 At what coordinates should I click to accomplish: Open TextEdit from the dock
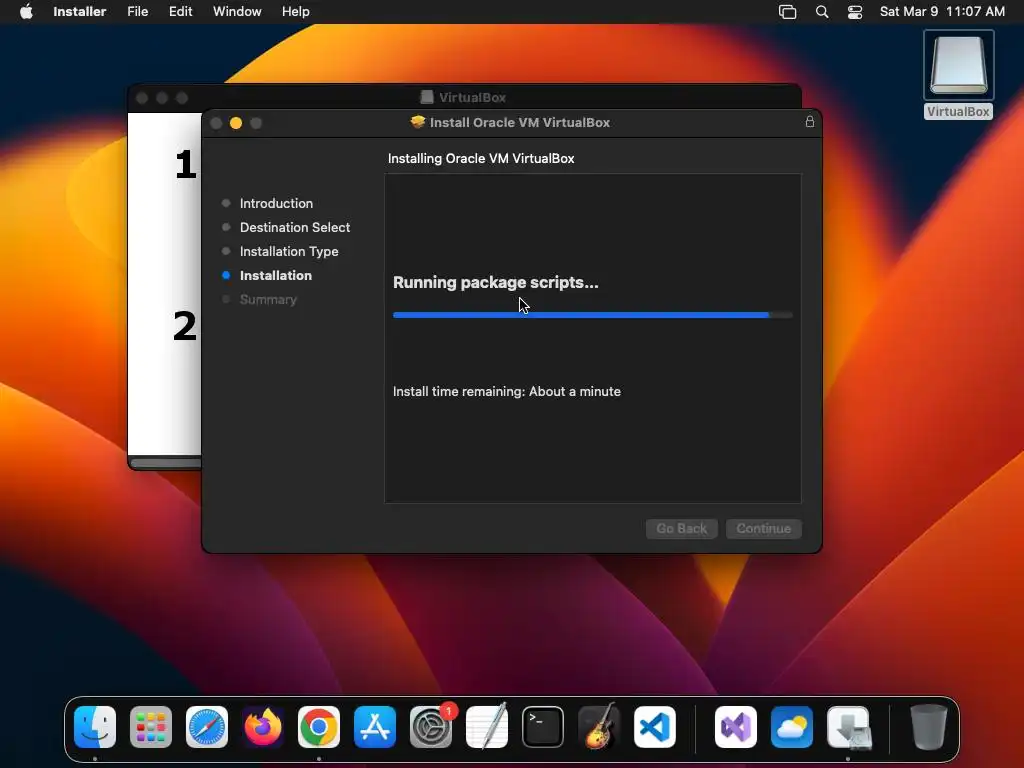487,727
